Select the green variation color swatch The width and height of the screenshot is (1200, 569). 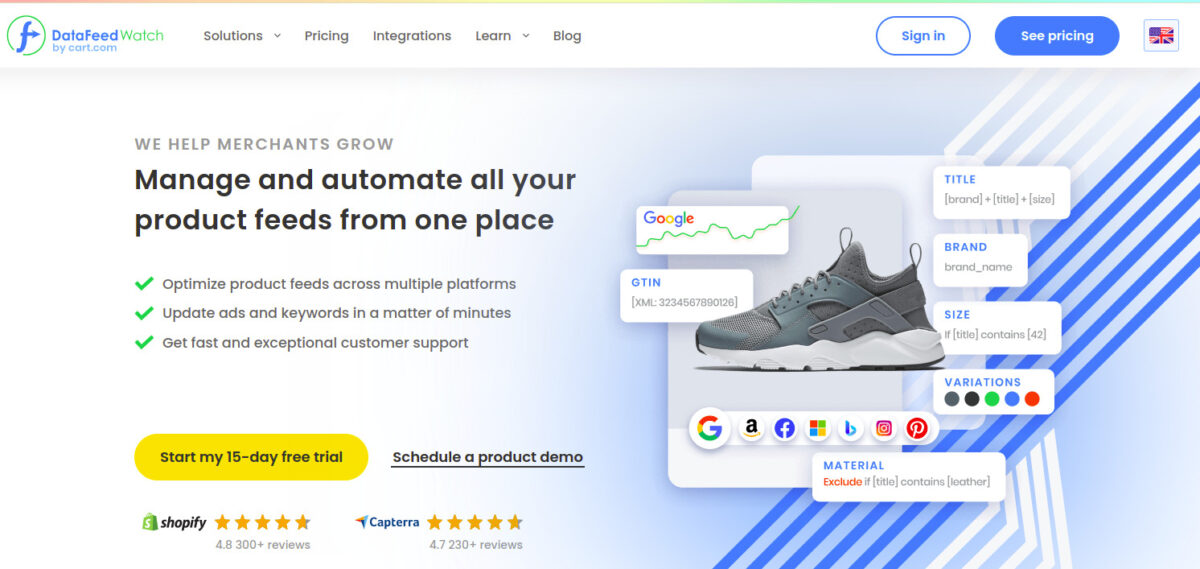[992, 399]
